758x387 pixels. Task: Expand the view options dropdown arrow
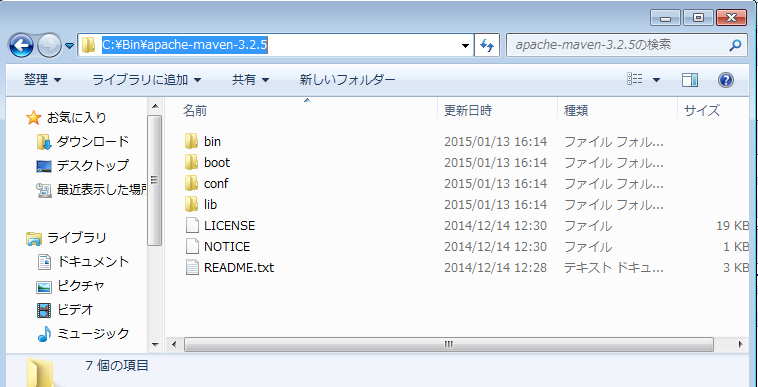point(656,80)
